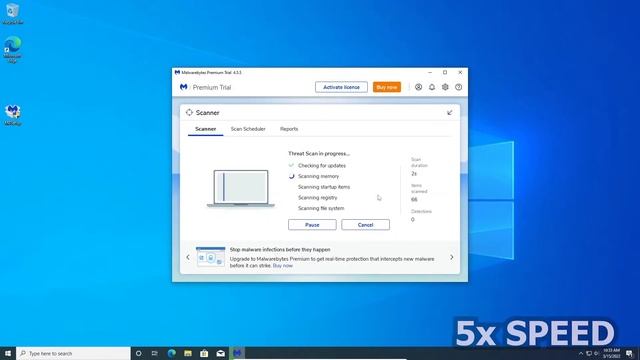Click the volume icon in the system tray
The height and width of the screenshot is (360, 640).
(x=596, y=353)
